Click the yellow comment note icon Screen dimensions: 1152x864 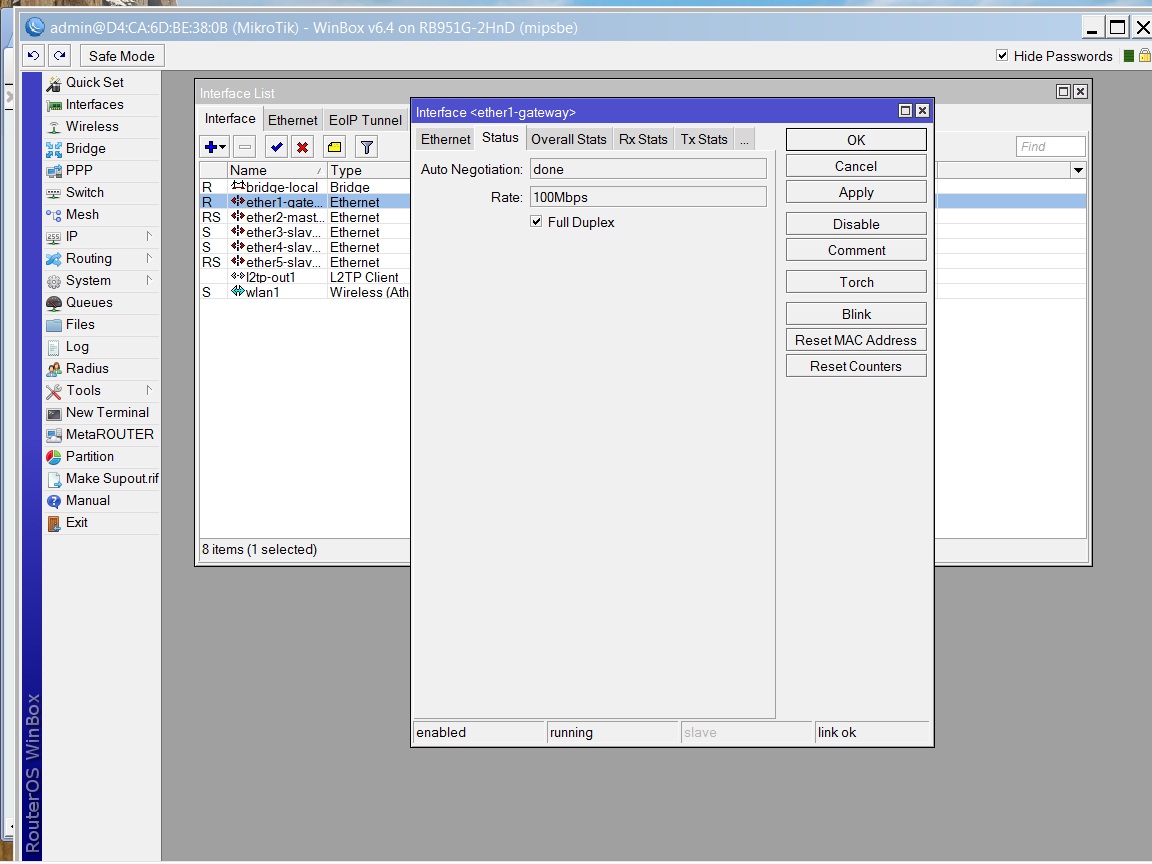click(334, 147)
